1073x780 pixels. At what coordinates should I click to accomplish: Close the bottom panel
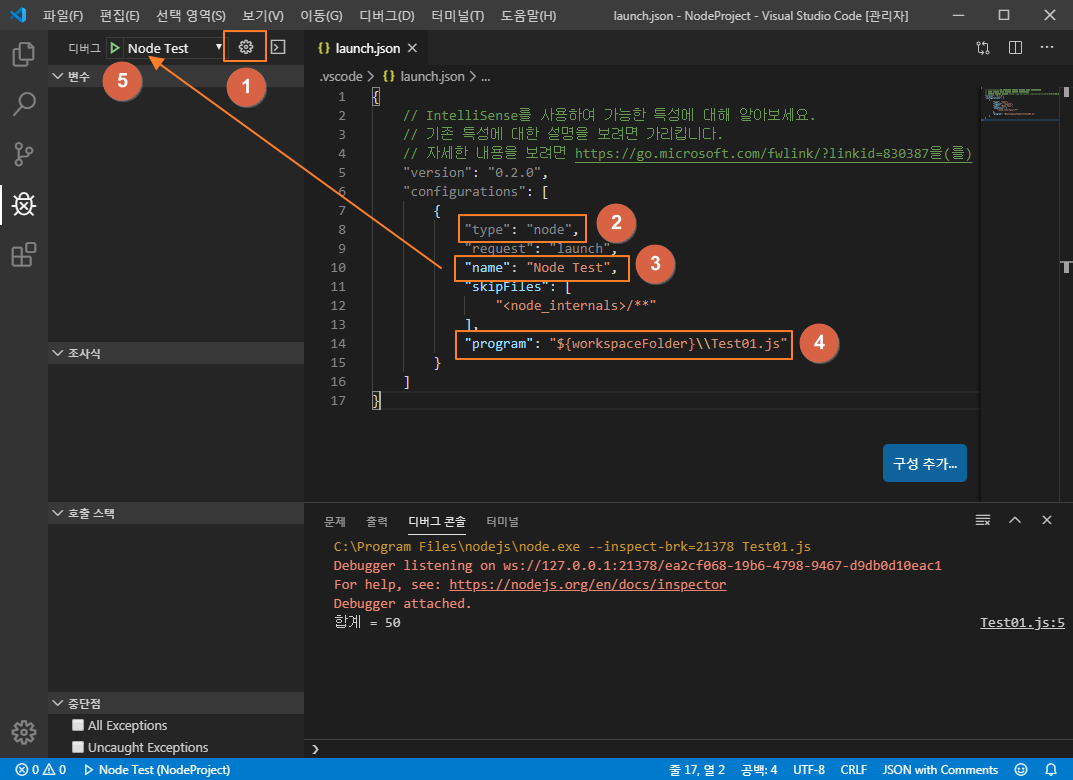click(1047, 520)
